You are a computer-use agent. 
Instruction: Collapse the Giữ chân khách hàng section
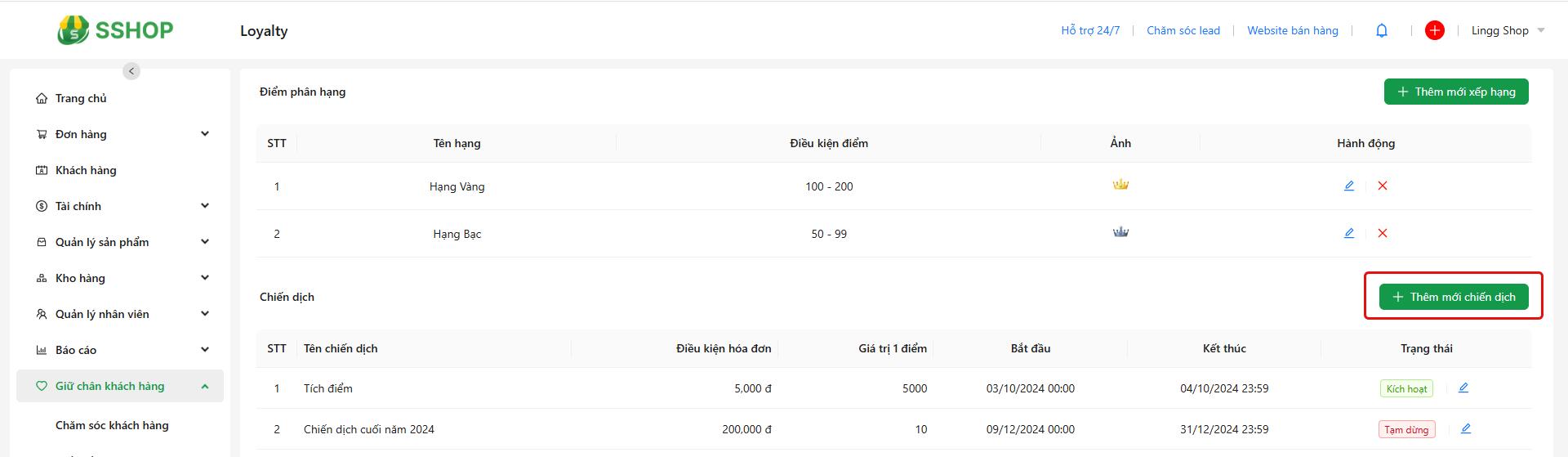coord(205,386)
